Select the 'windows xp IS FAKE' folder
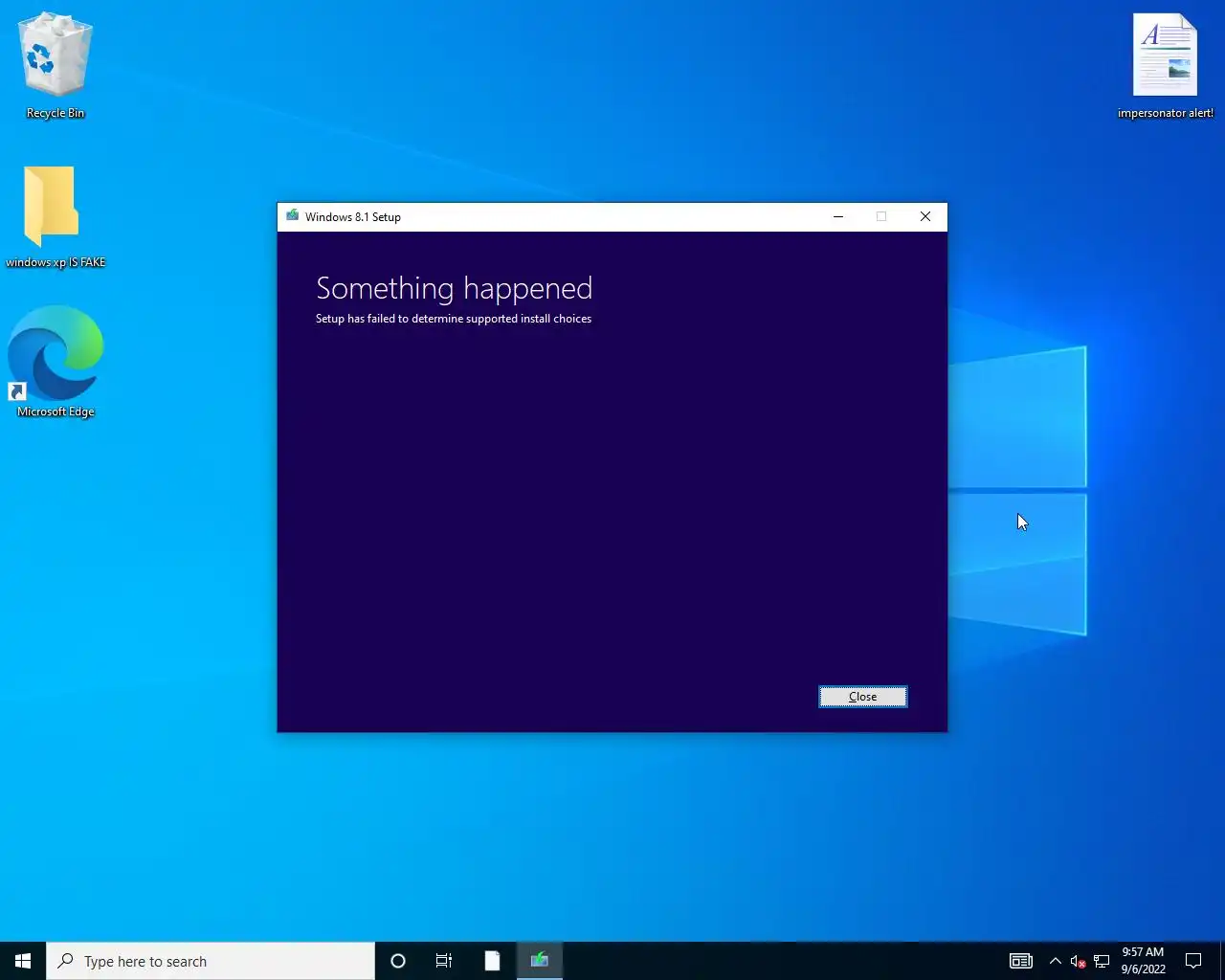The height and width of the screenshot is (980, 1225). [x=56, y=218]
